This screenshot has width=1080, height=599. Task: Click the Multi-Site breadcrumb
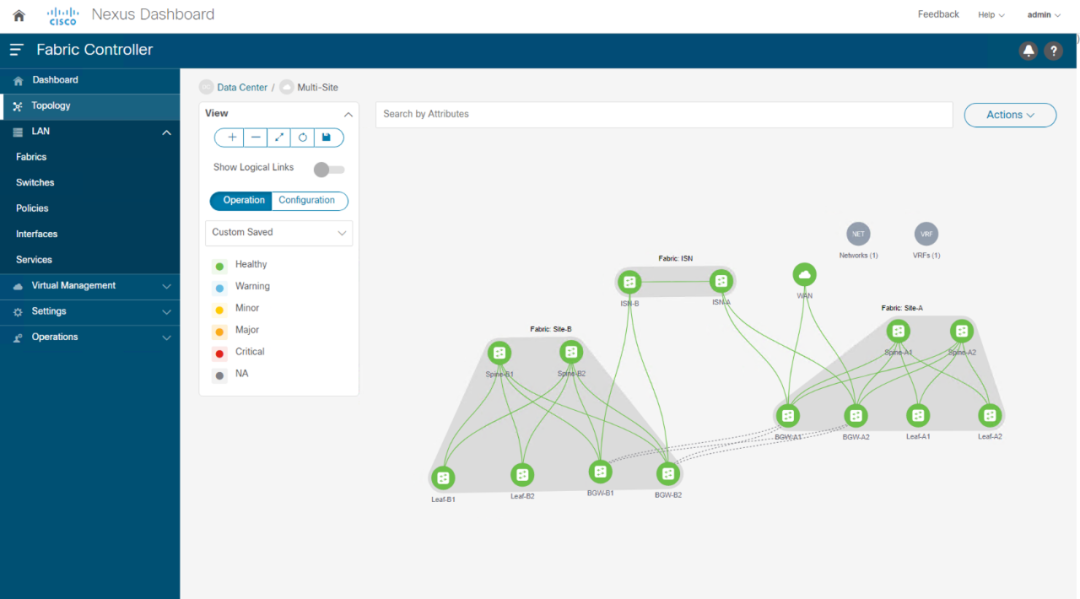click(318, 87)
